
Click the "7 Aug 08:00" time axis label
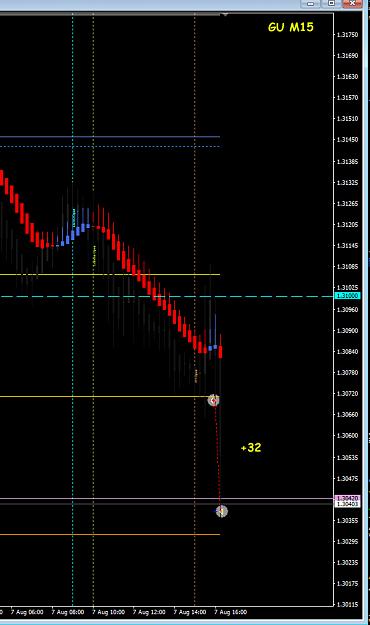click(67, 612)
